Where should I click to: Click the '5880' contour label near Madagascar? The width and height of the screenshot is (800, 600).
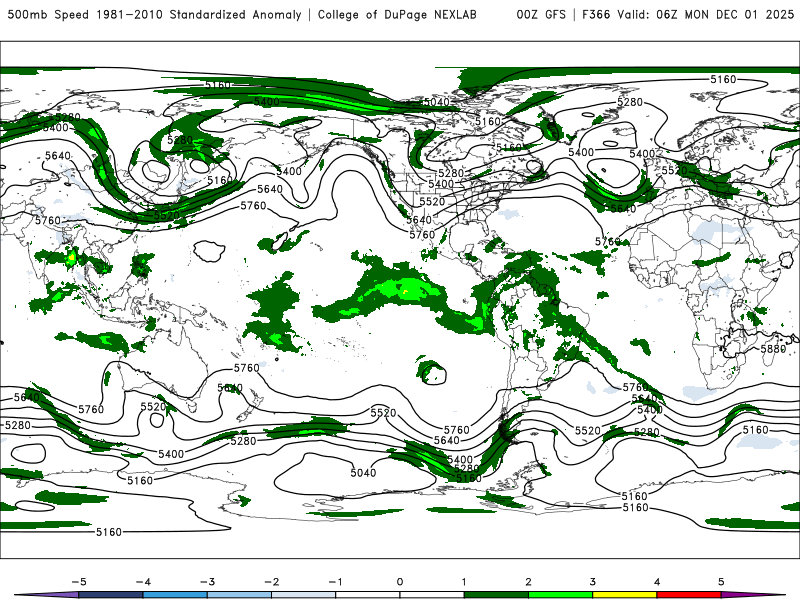pyautogui.click(x=773, y=349)
